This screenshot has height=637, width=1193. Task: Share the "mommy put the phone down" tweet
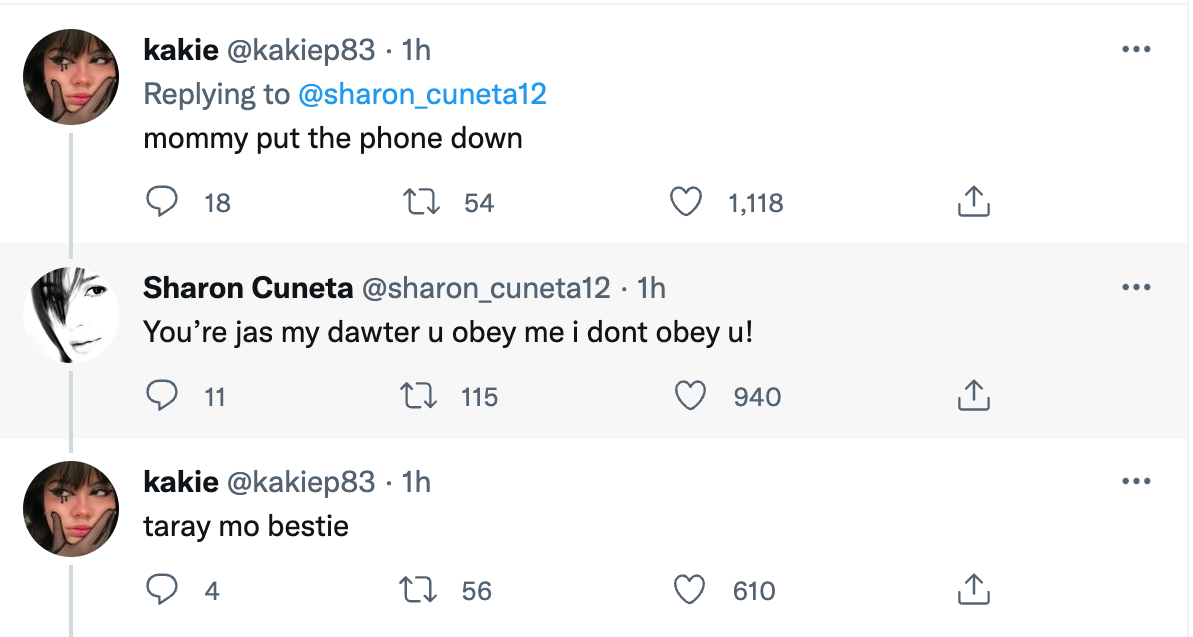coord(973,202)
